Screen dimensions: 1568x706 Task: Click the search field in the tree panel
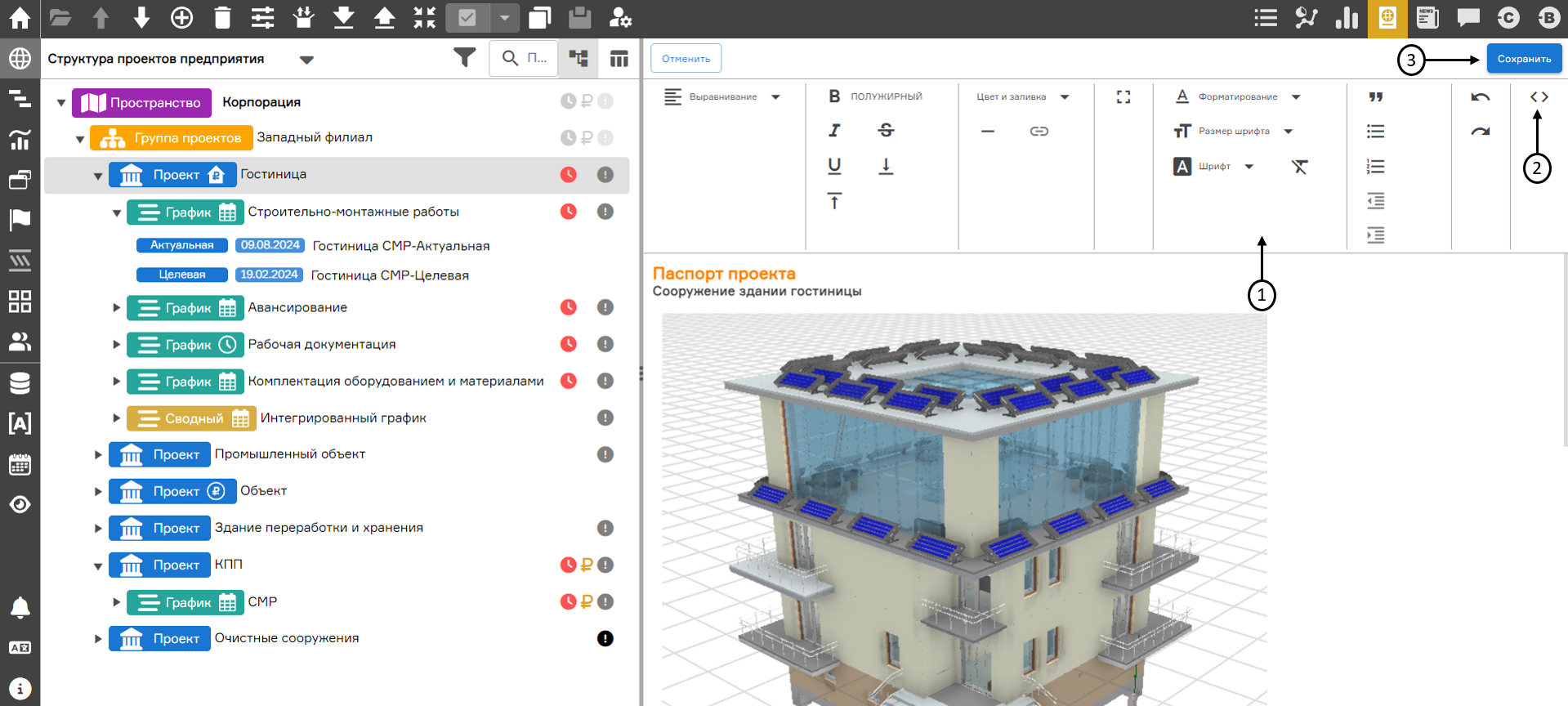524,58
